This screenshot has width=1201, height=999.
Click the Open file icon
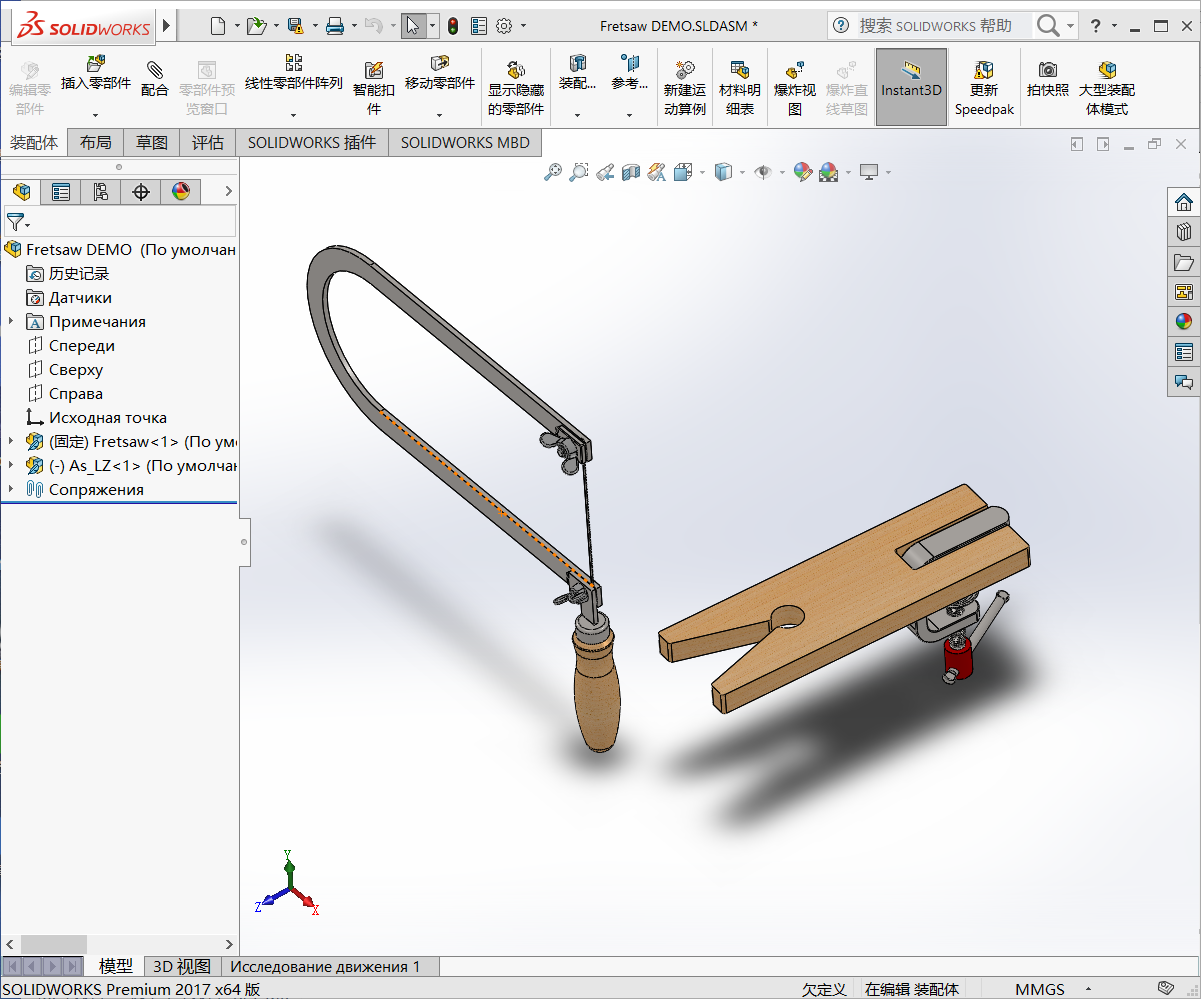[256, 25]
